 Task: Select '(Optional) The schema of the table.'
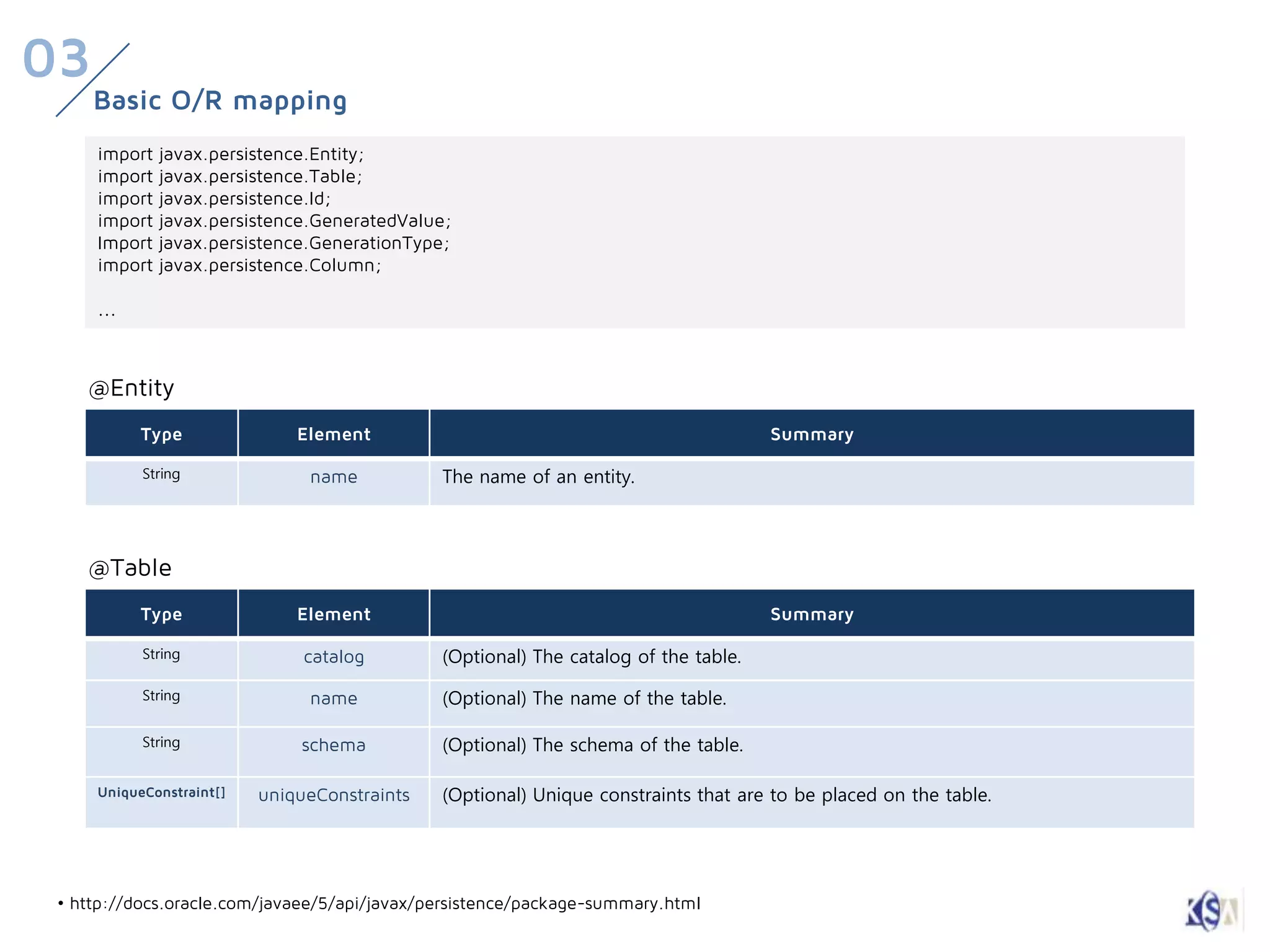pyautogui.click(x=593, y=745)
